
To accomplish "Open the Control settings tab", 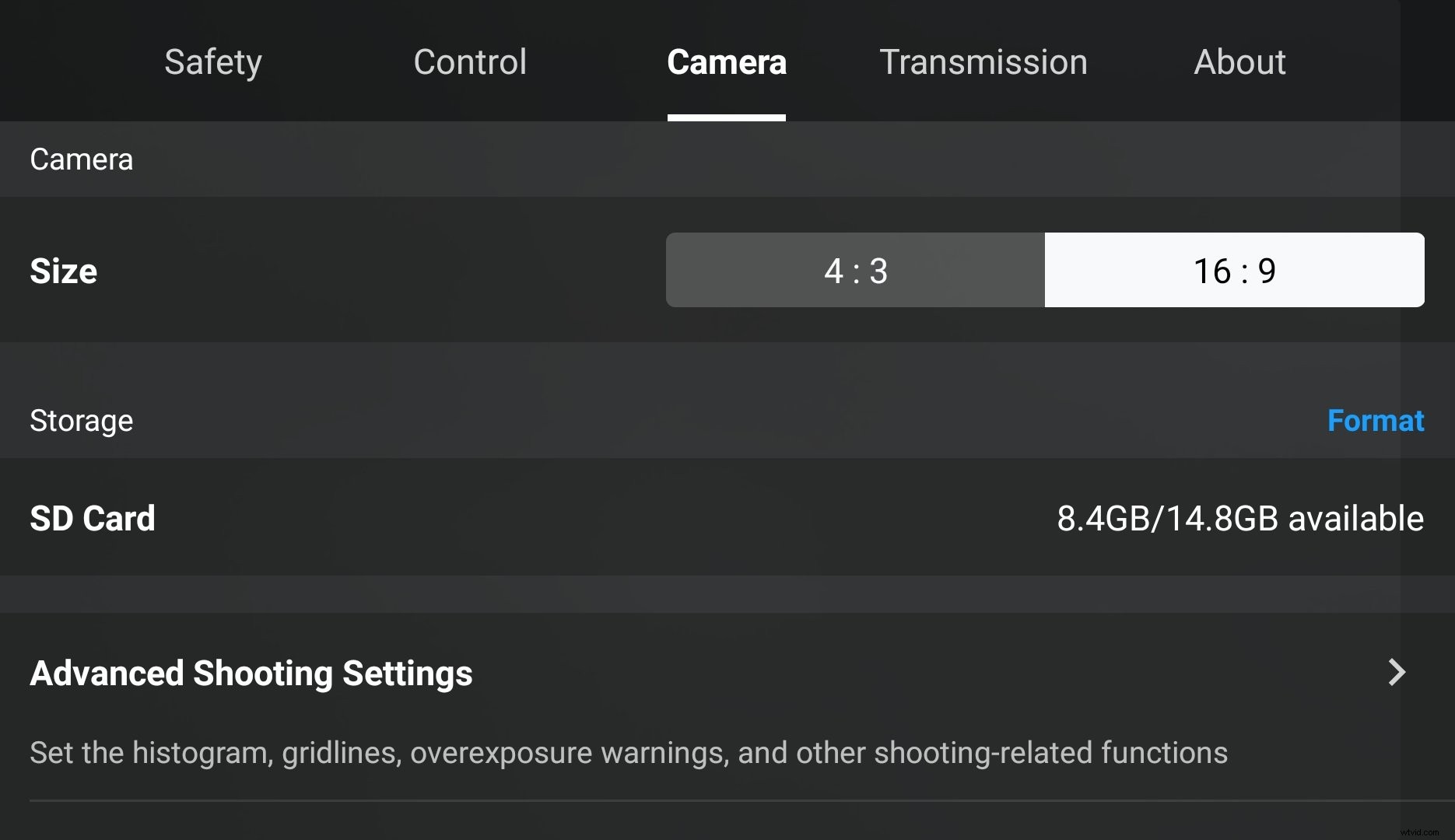I will 470,62.
